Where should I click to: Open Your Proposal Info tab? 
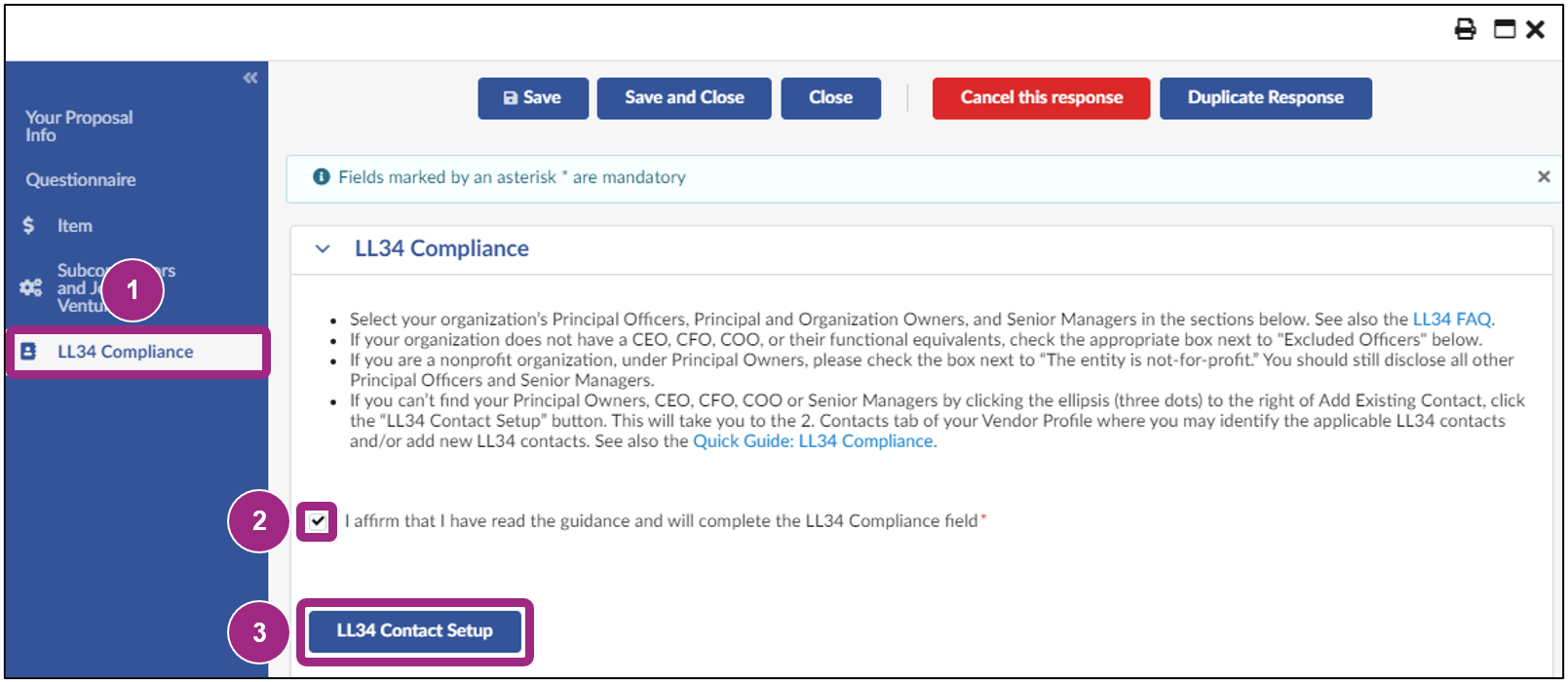[x=79, y=126]
